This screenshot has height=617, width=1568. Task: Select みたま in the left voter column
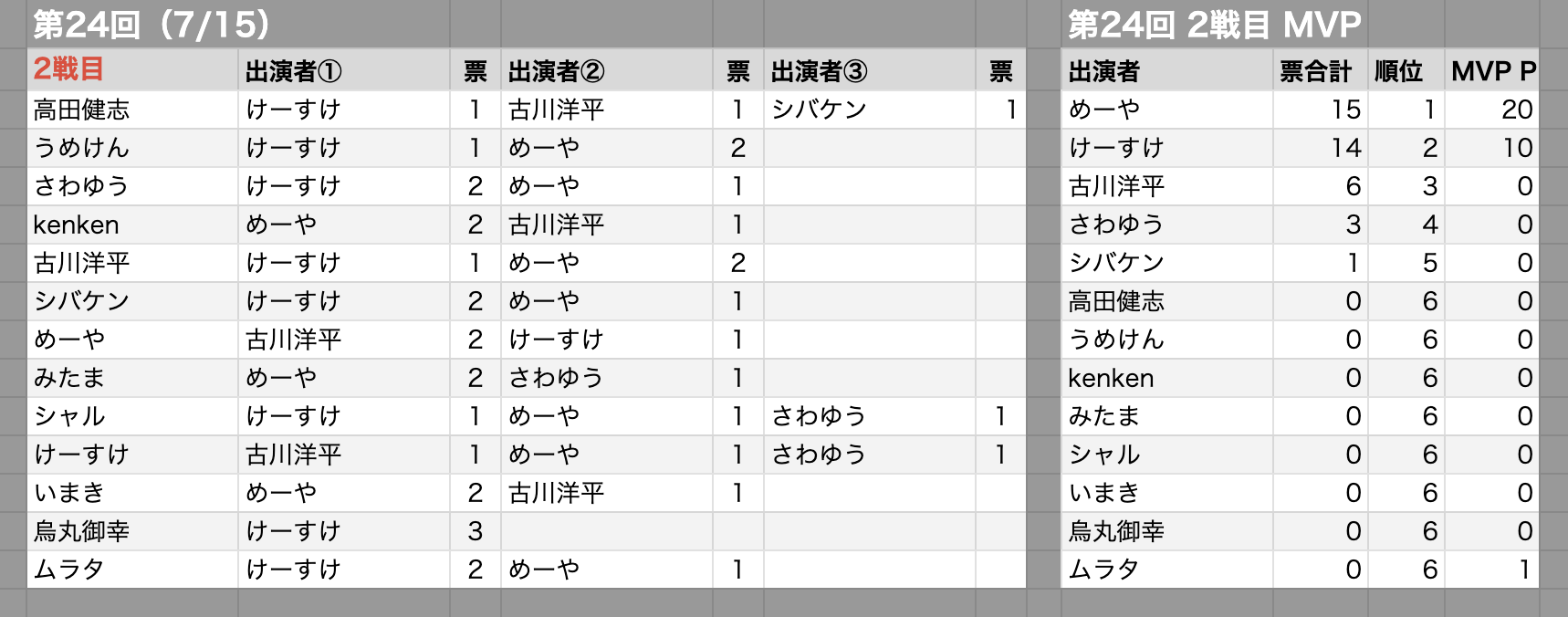click(x=133, y=378)
